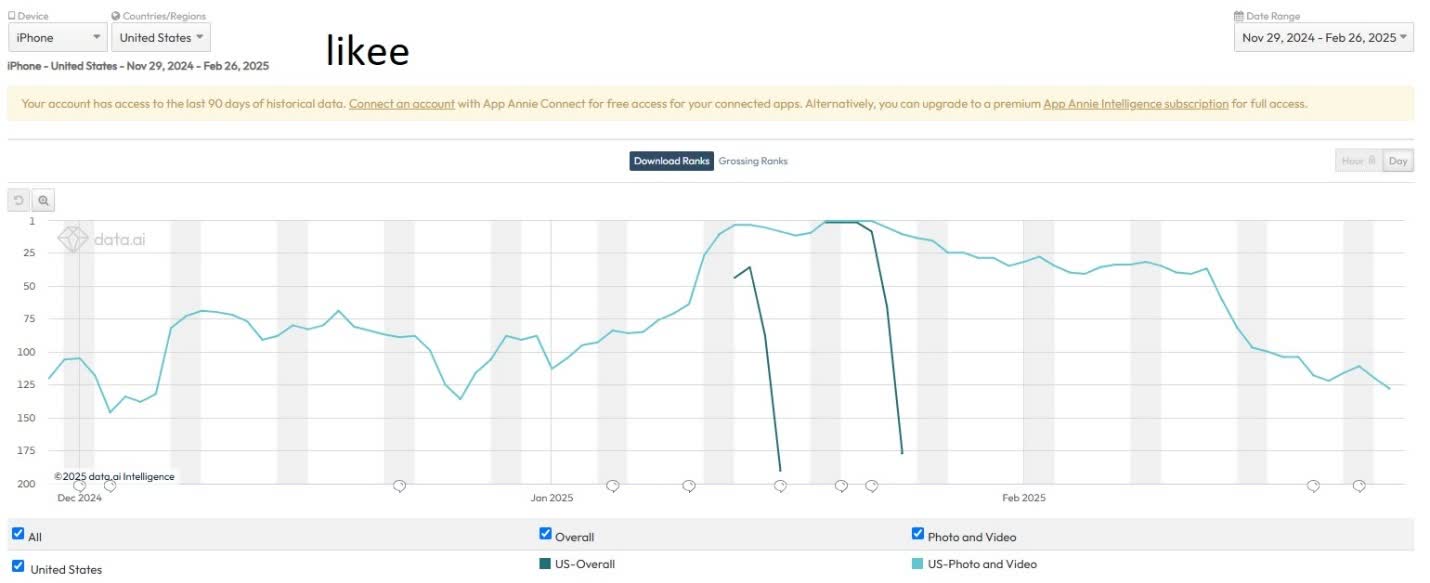Click the Day granularity button
This screenshot has width=1430, height=583.
(x=1399, y=160)
